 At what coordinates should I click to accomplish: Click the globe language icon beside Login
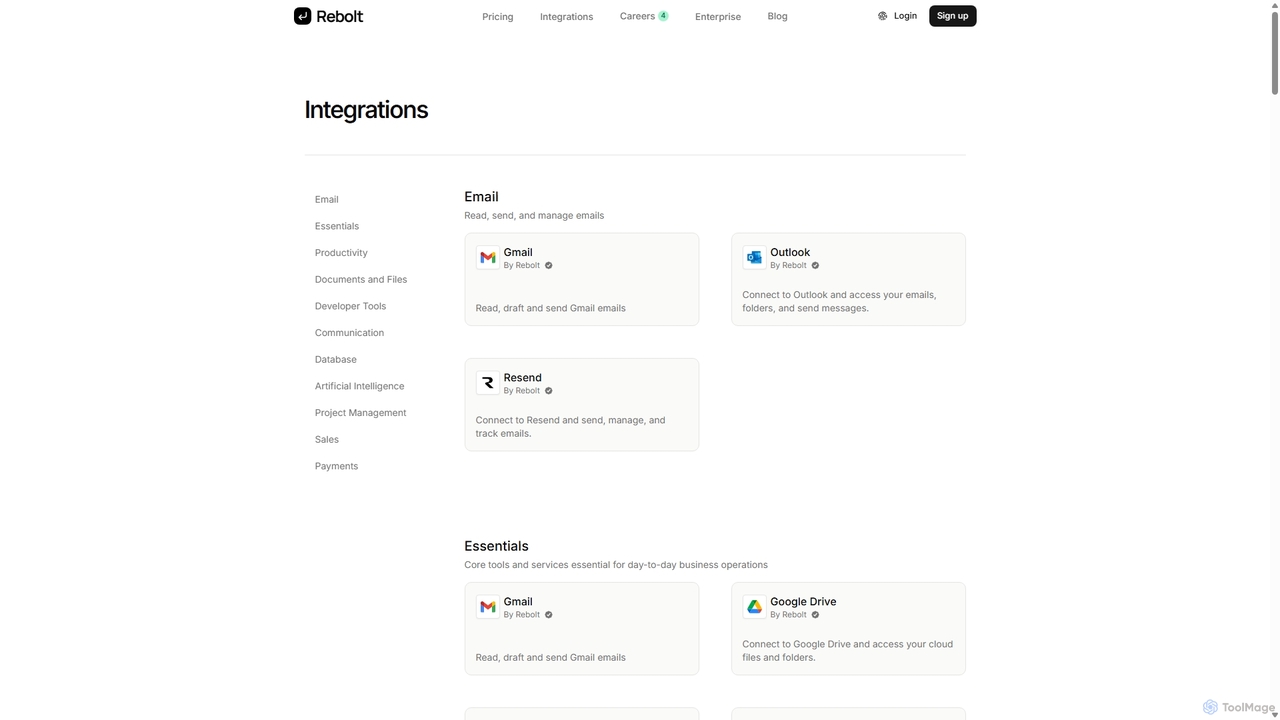pyautogui.click(x=882, y=16)
